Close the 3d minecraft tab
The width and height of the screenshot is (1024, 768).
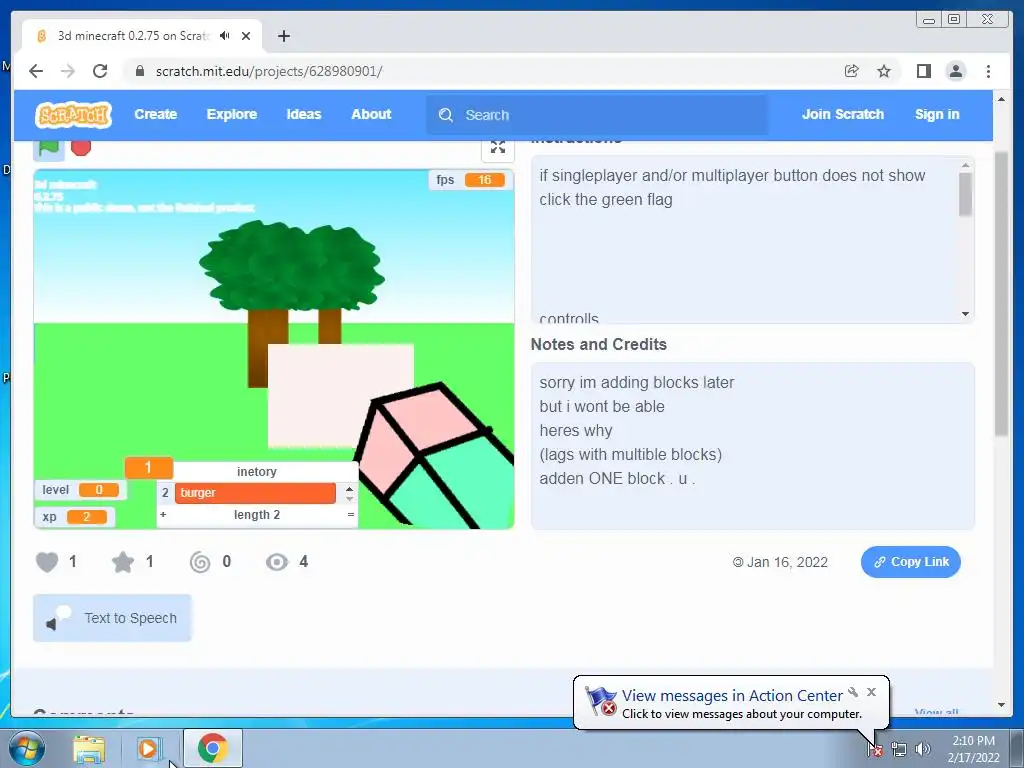pos(246,36)
